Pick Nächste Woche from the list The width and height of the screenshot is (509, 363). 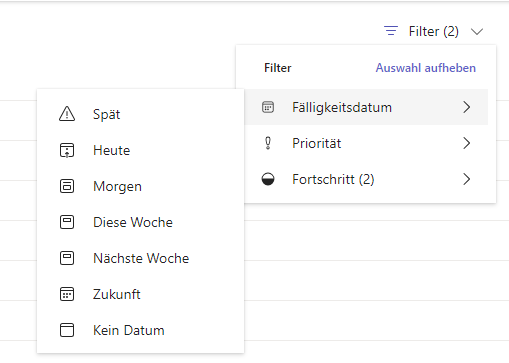pos(140,258)
